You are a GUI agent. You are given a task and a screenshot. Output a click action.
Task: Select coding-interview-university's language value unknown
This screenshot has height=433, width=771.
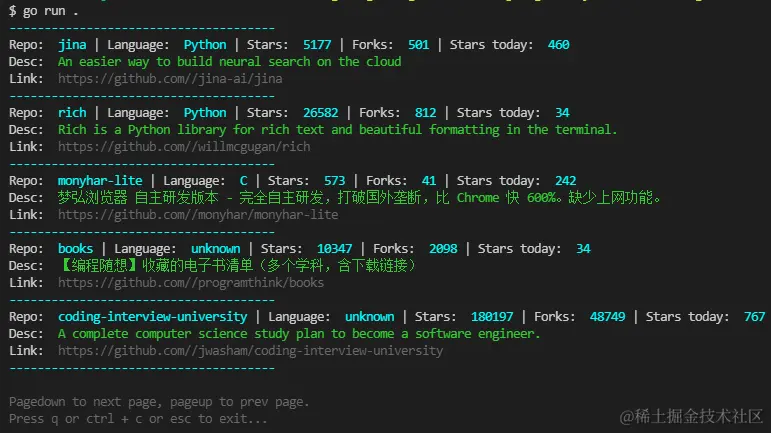[370, 317]
